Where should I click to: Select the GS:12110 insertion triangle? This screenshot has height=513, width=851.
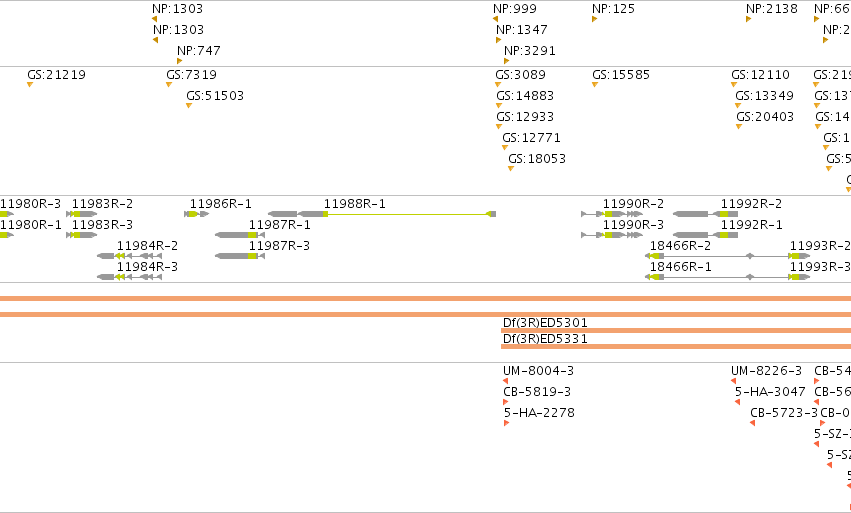tap(734, 85)
